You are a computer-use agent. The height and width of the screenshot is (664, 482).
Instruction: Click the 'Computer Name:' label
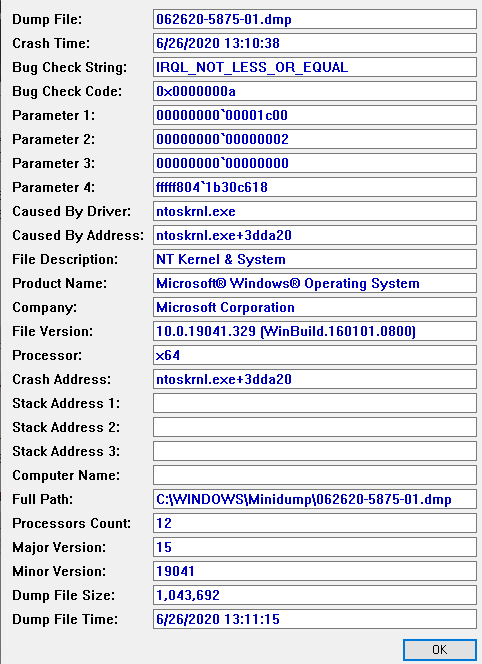coord(66,476)
